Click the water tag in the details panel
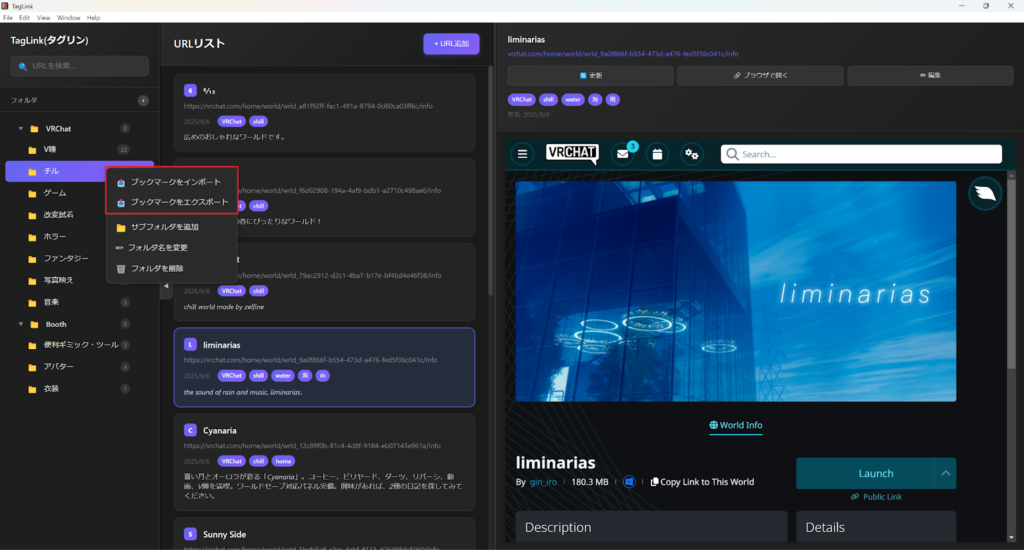Screen dimensions: 1024x550 (x=573, y=100)
